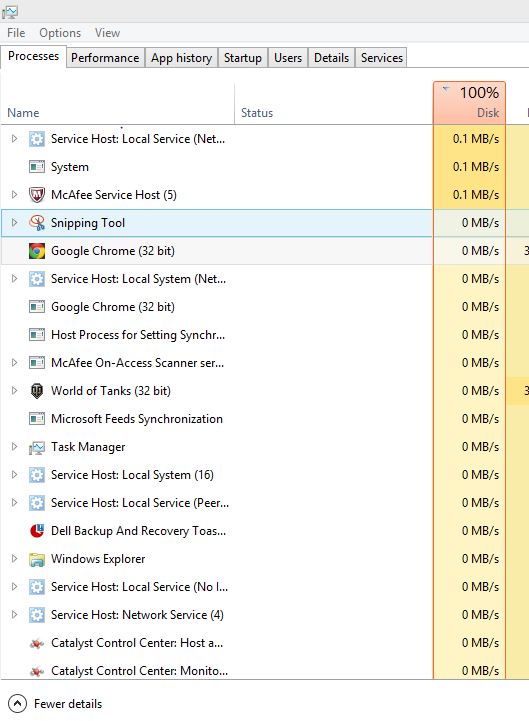529x721 pixels.
Task: Click the Catalyst Control Center Host icon
Action: coord(37,643)
